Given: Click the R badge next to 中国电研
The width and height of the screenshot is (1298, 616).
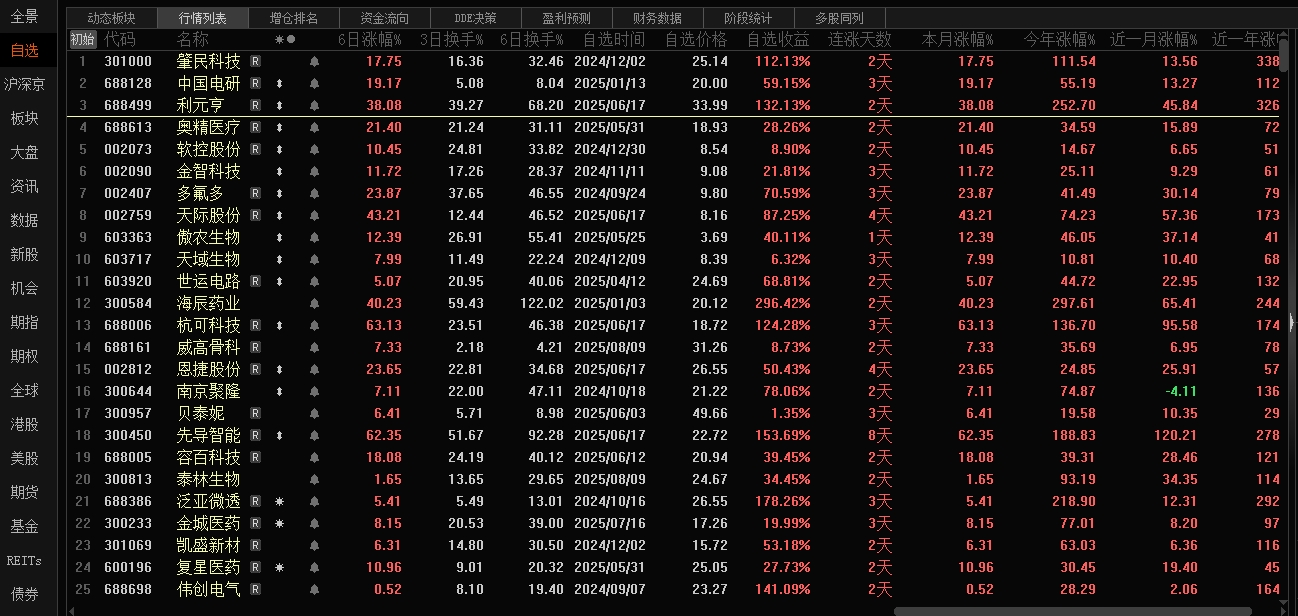Looking at the screenshot, I should click(x=255, y=83).
